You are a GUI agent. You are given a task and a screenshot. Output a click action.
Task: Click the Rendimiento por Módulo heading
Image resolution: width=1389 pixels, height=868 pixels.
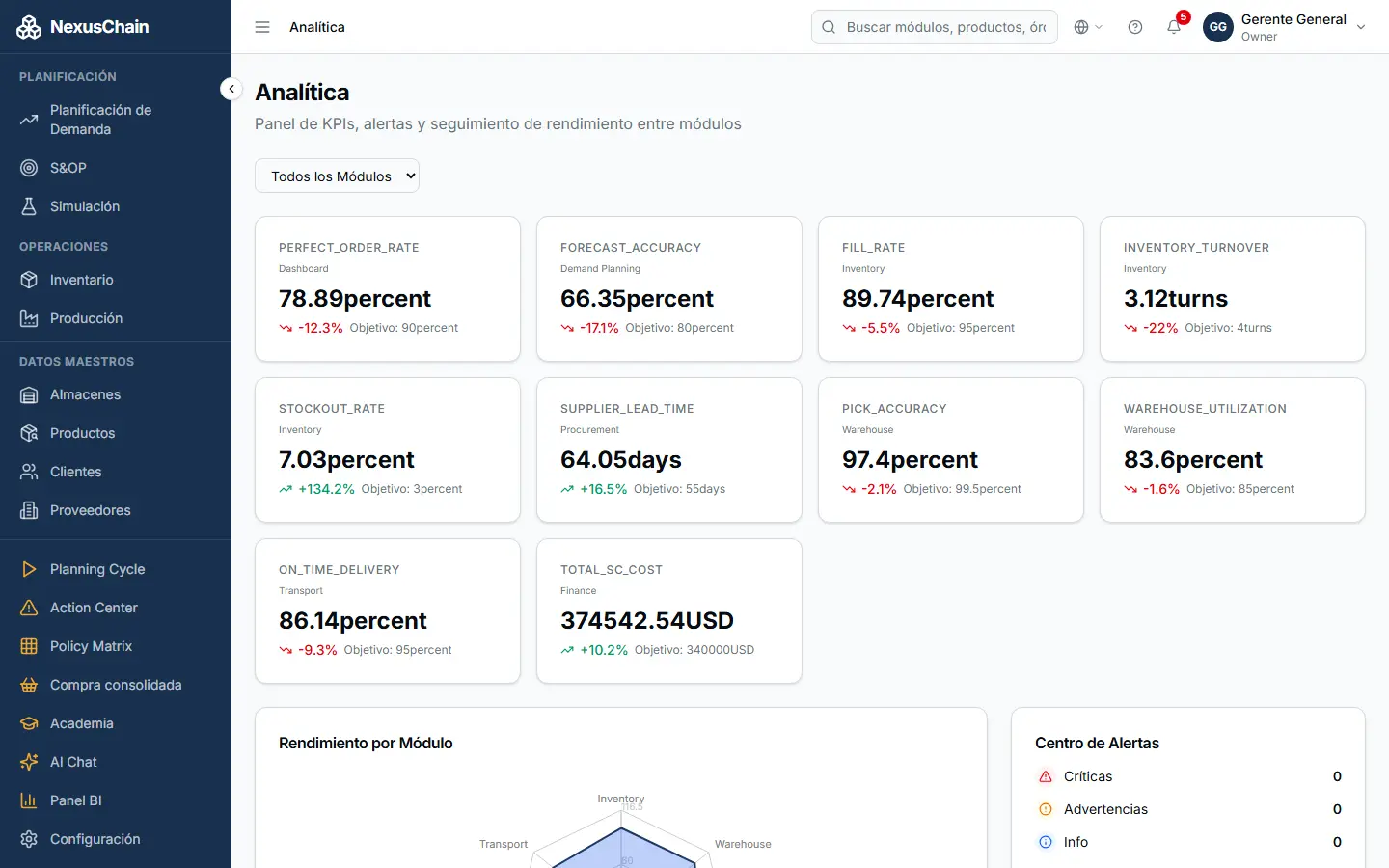366,743
